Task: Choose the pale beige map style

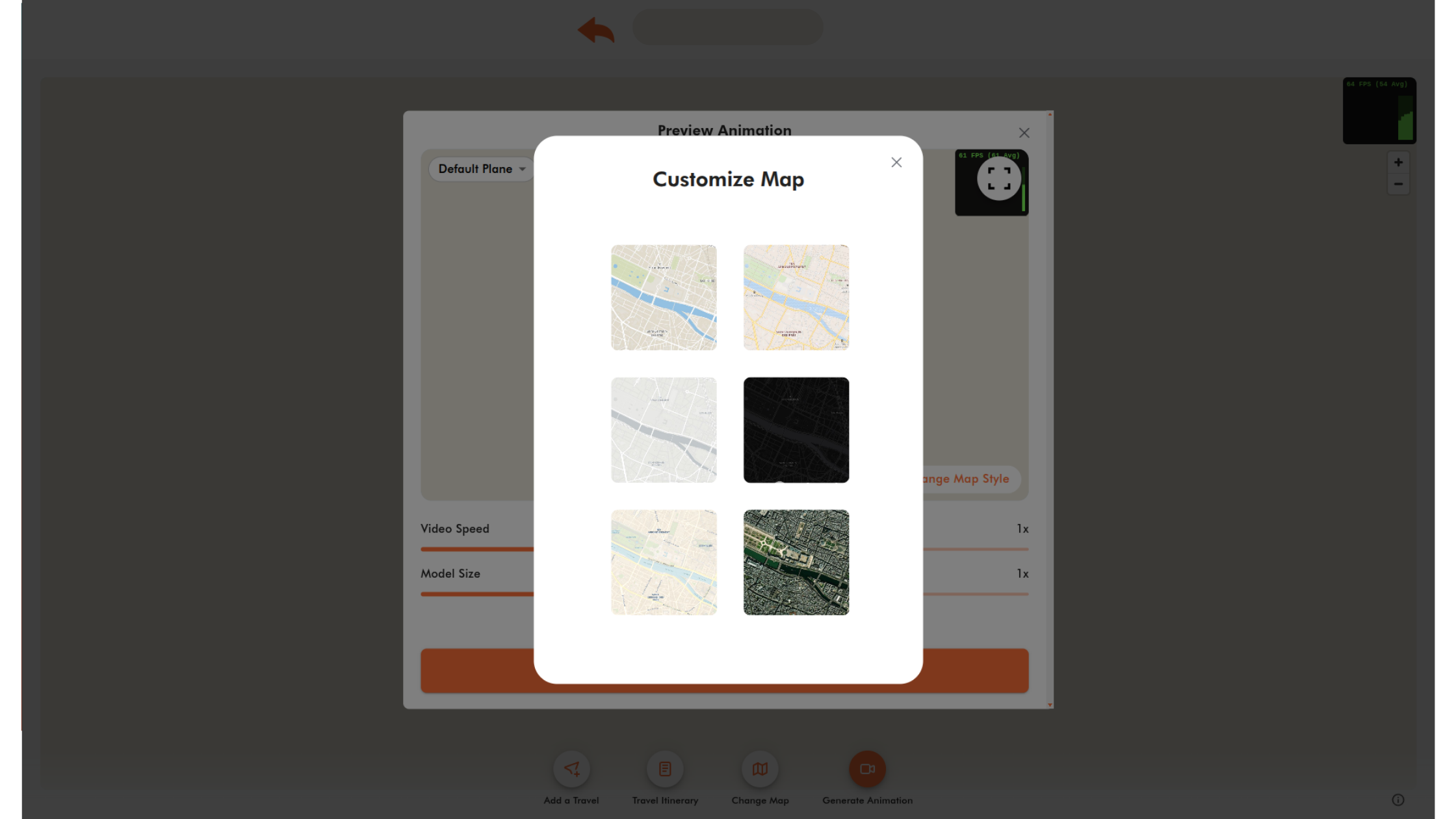Action: click(664, 562)
